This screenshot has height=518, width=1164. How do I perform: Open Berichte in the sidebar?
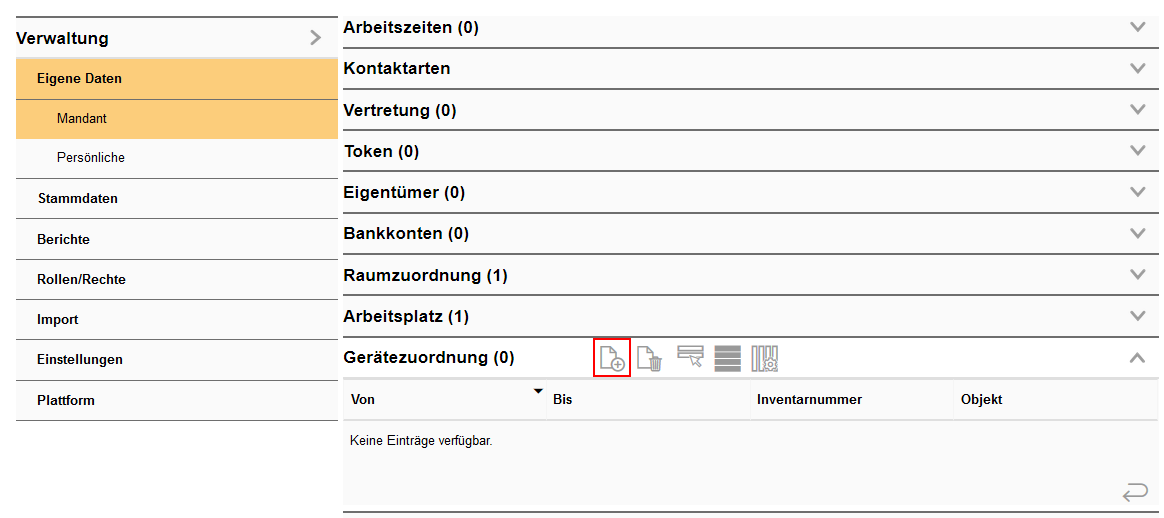[x=63, y=239]
